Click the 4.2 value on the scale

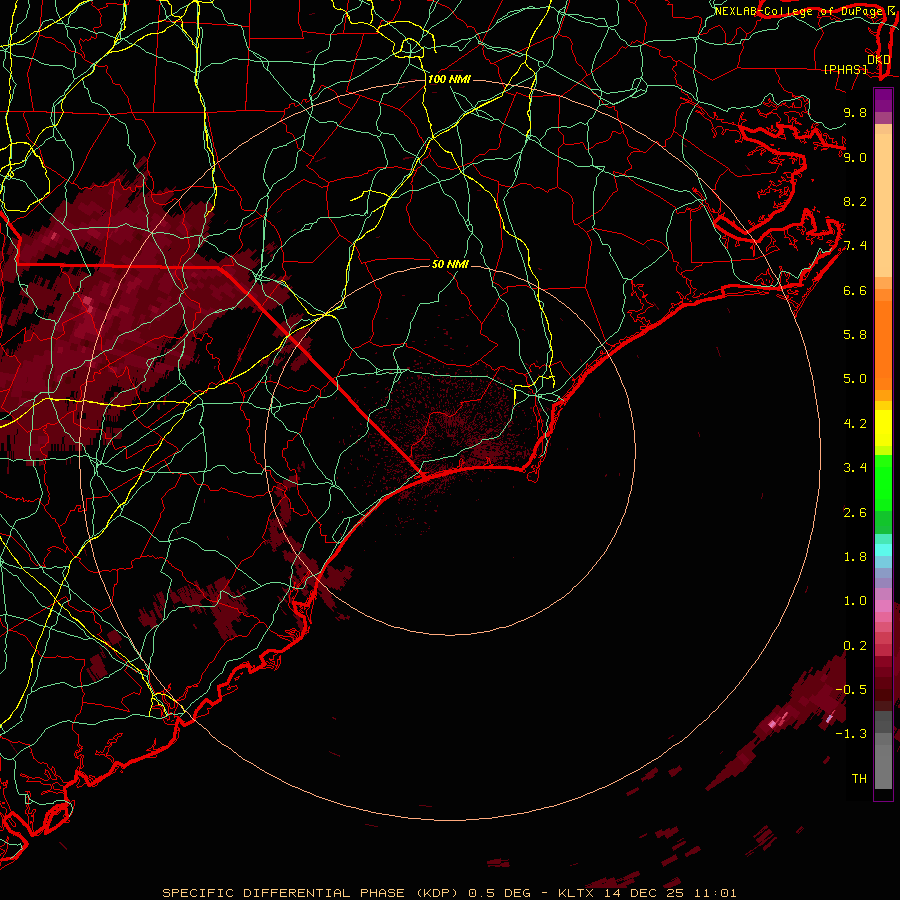click(x=855, y=424)
